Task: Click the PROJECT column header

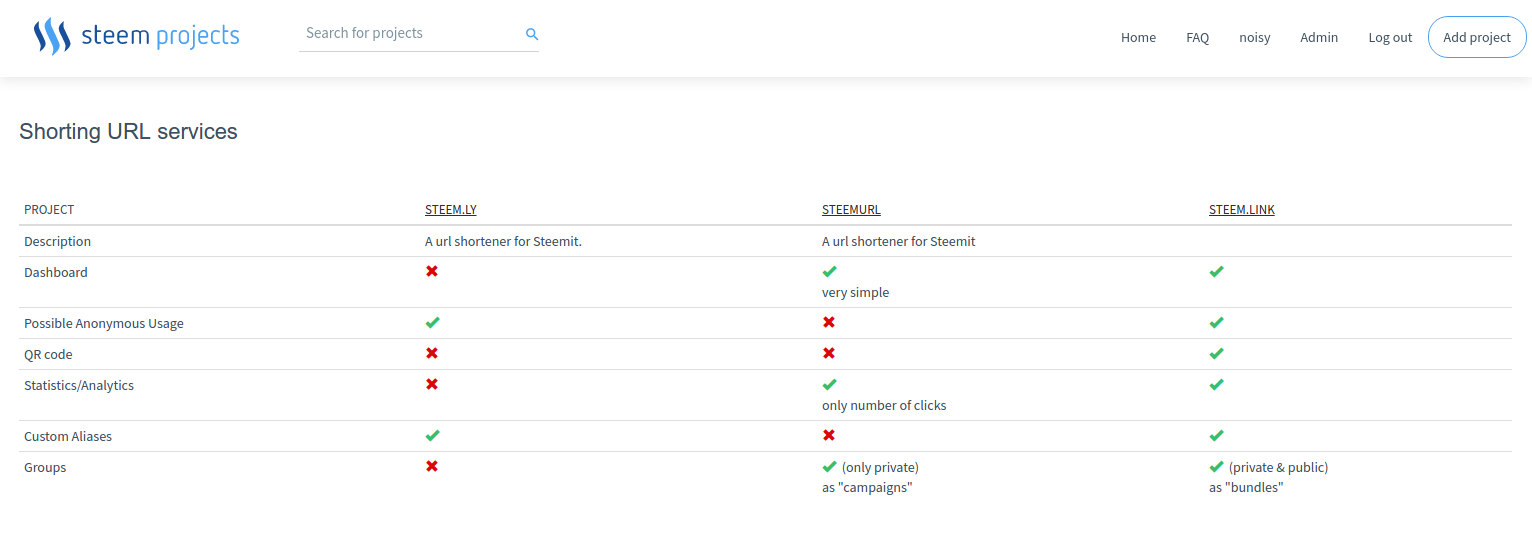Action: [49, 210]
